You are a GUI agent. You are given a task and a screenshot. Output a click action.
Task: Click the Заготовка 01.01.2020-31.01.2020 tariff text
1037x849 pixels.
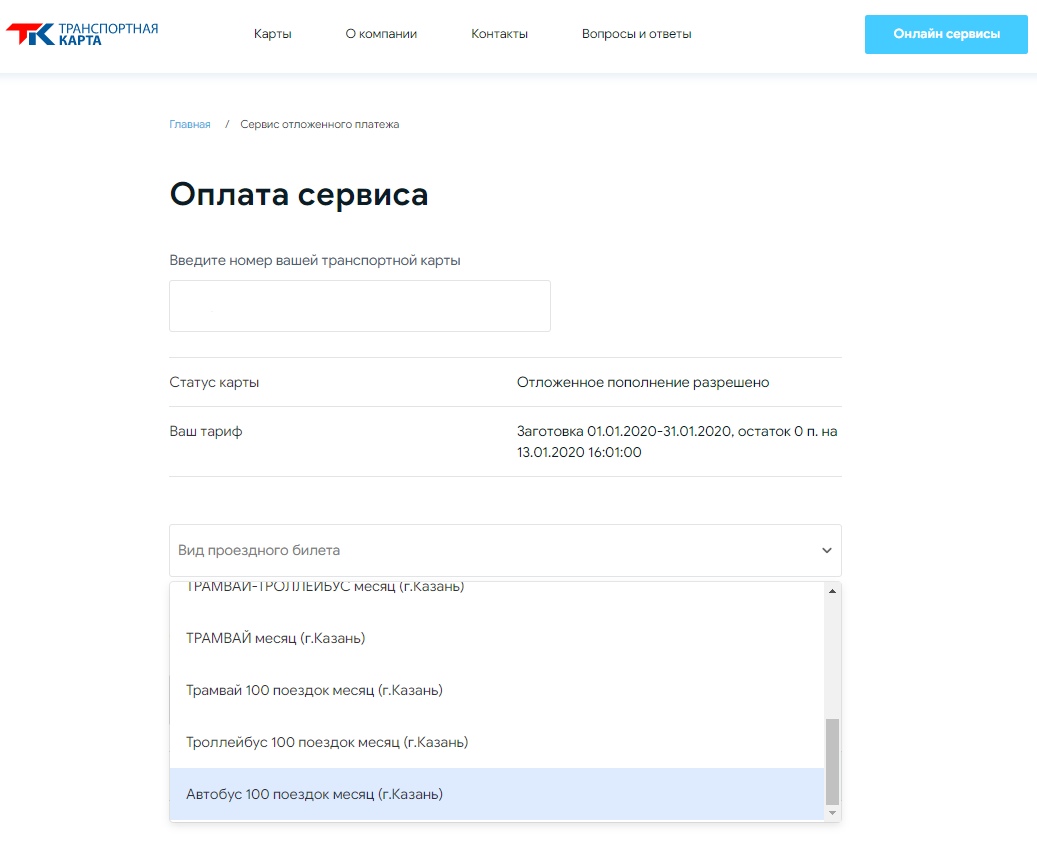(677, 442)
